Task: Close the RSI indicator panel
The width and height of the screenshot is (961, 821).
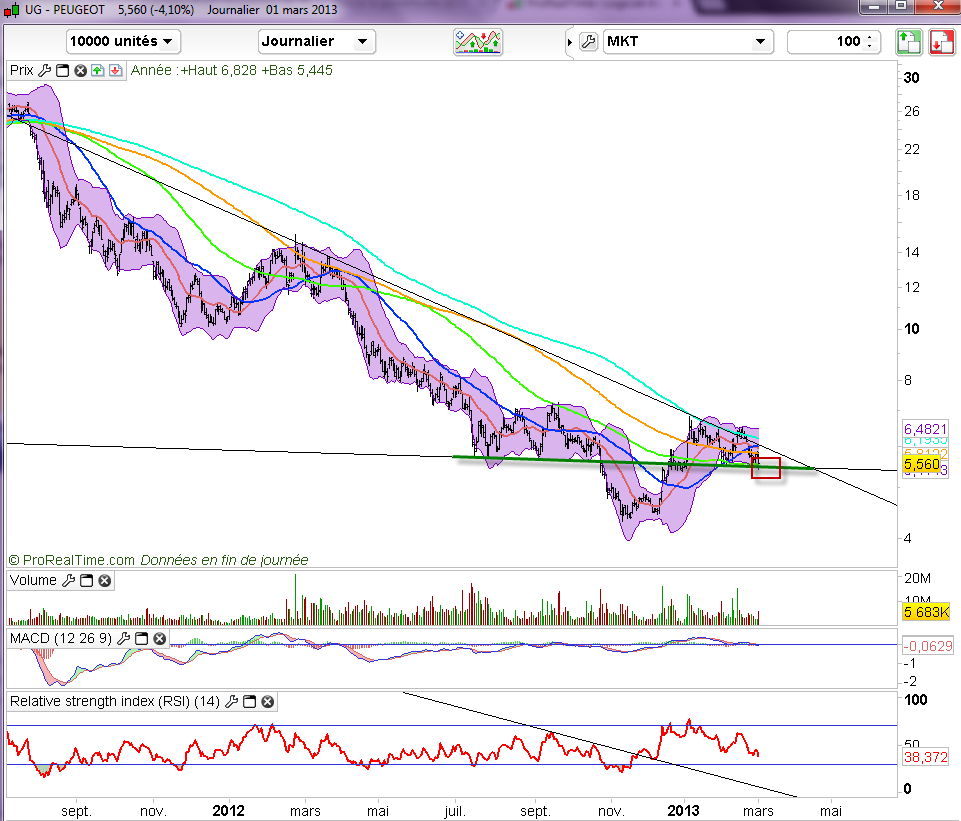Action: pyautogui.click(x=267, y=702)
